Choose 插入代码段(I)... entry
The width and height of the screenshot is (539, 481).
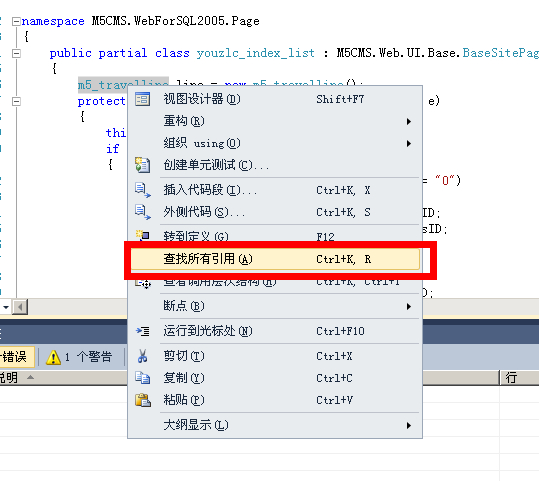275,190
